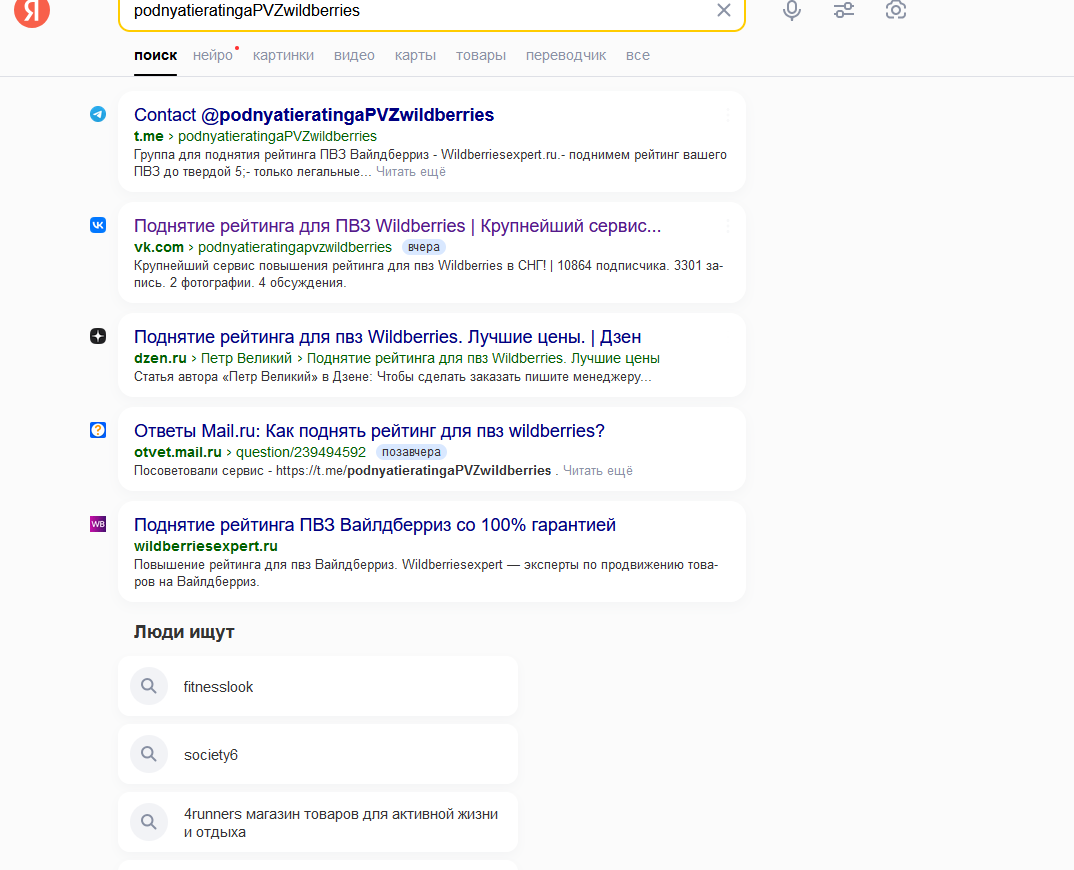Open image search camera icon
Viewport: 1074px width, 870px height.
click(x=895, y=10)
